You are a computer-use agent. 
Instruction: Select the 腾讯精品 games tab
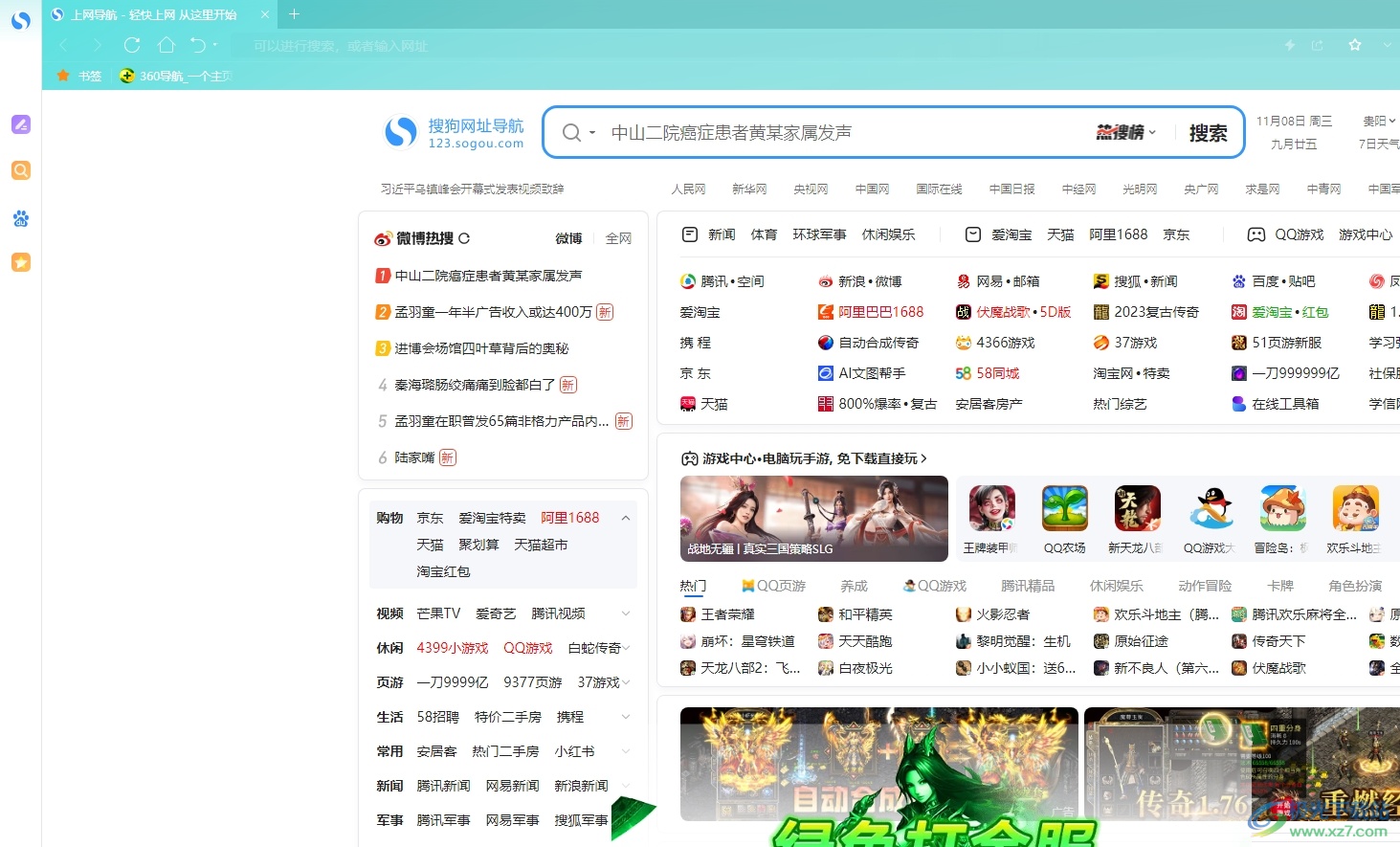(1028, 586)
